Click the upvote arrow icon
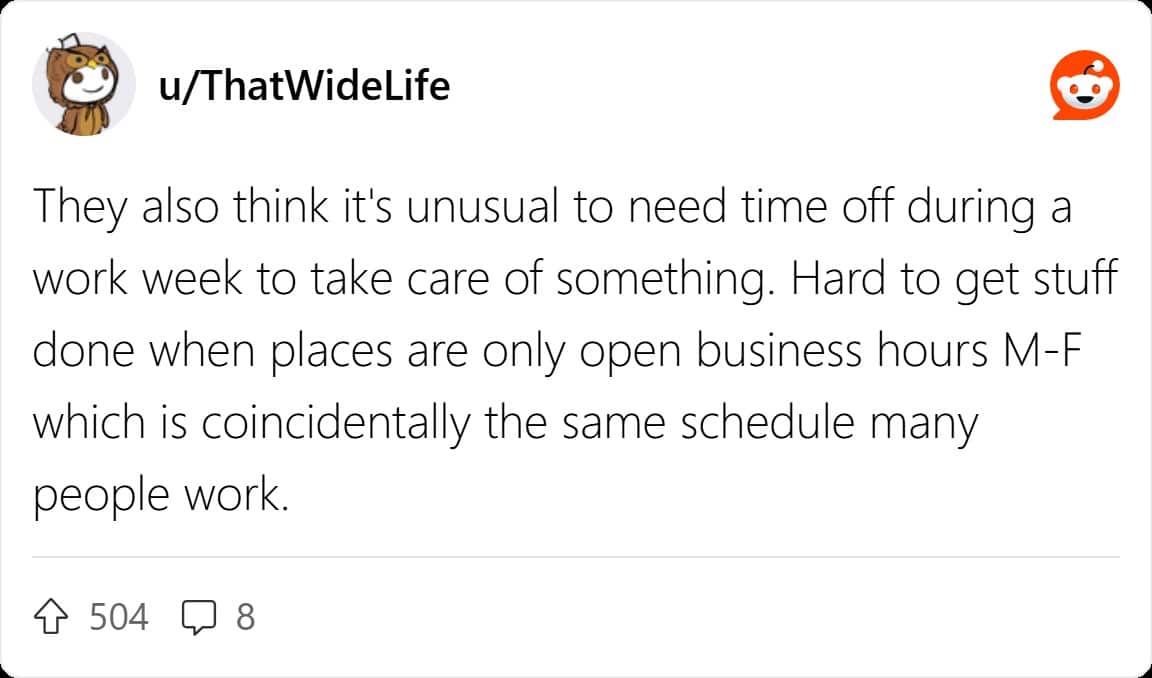 51,617
